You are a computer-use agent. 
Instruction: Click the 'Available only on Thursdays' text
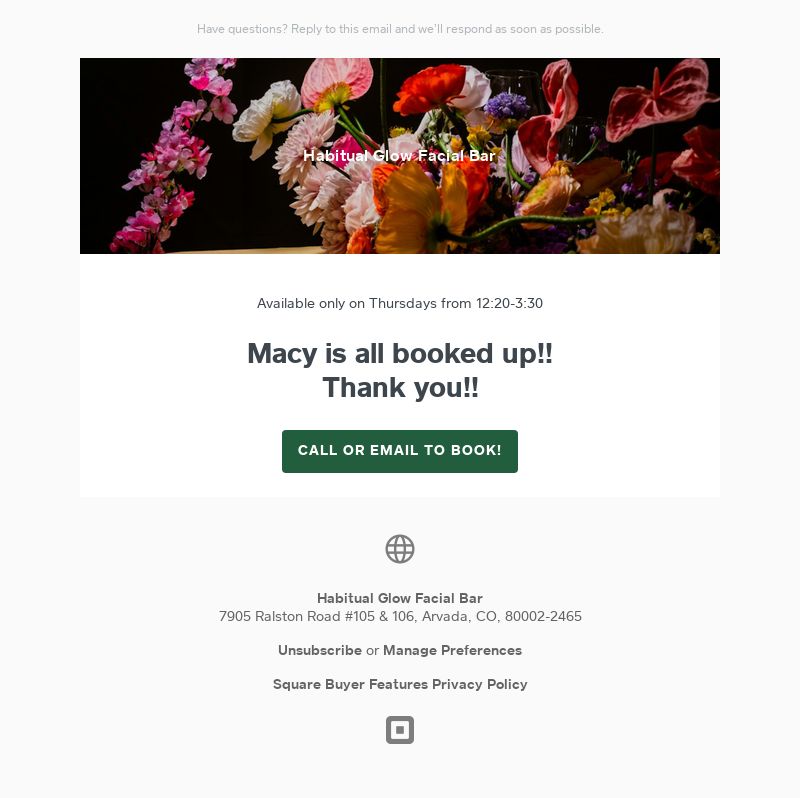[x=399, y=303]
